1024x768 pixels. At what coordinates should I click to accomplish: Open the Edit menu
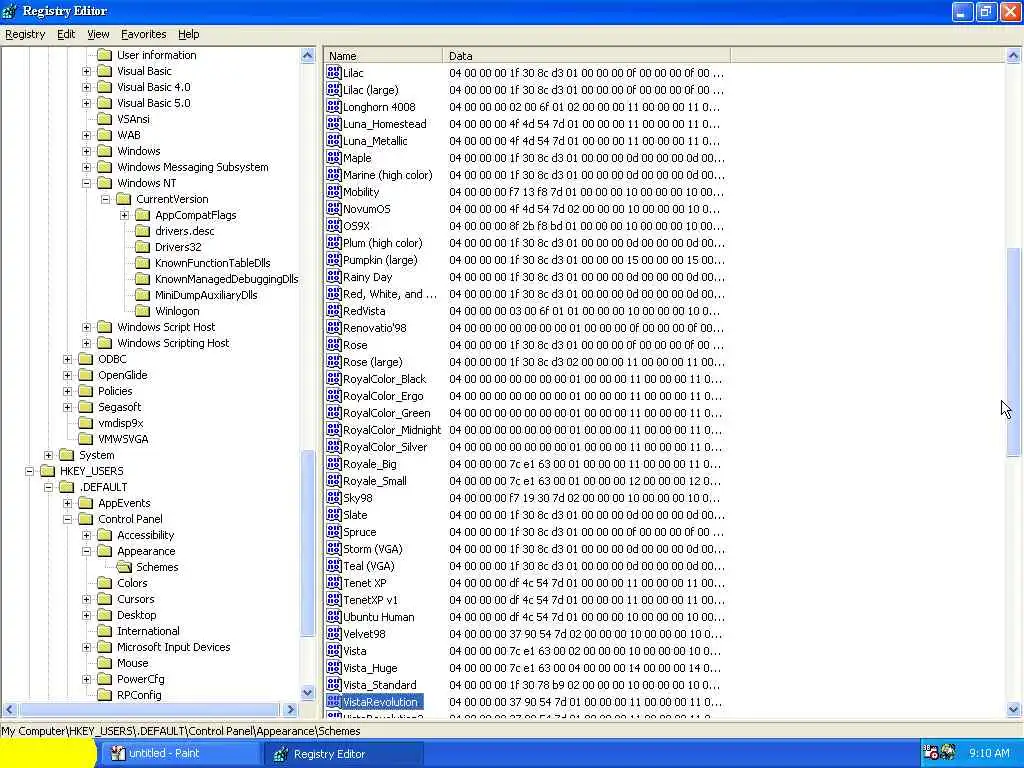point(66,34)
